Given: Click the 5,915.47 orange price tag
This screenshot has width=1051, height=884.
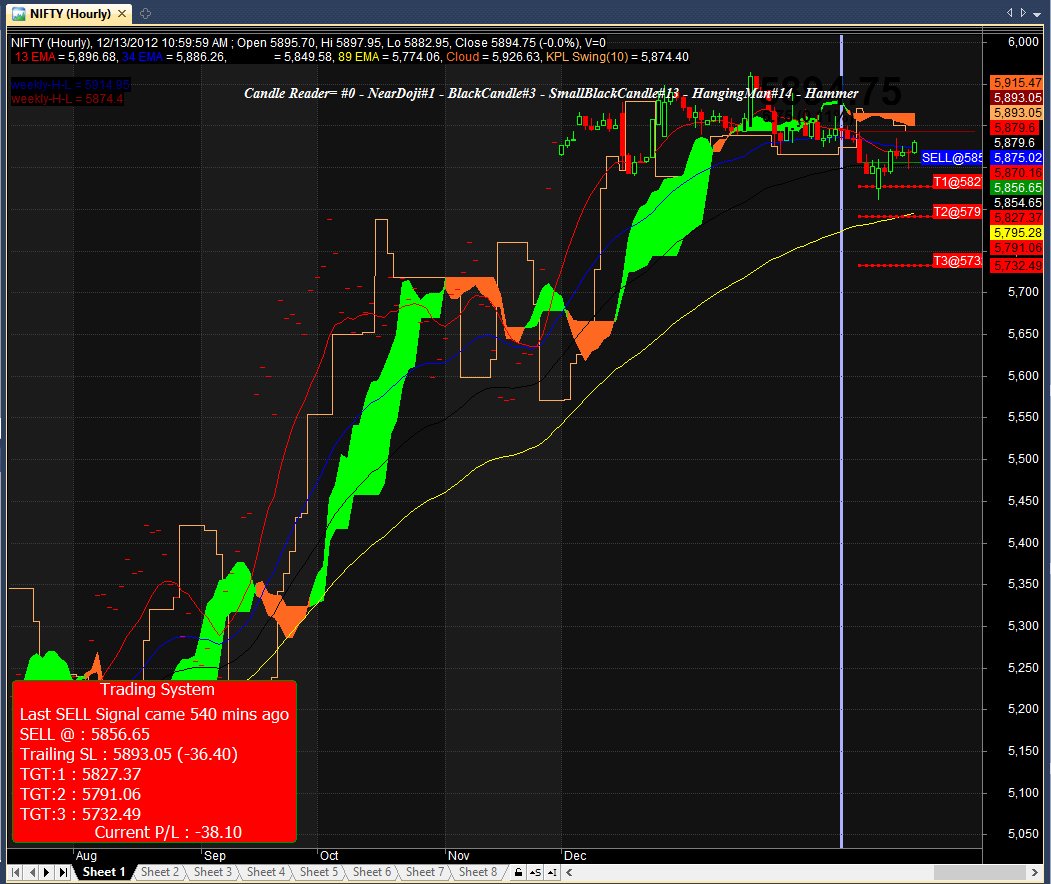Looking at the screenshot, I should coord(1017,82).
